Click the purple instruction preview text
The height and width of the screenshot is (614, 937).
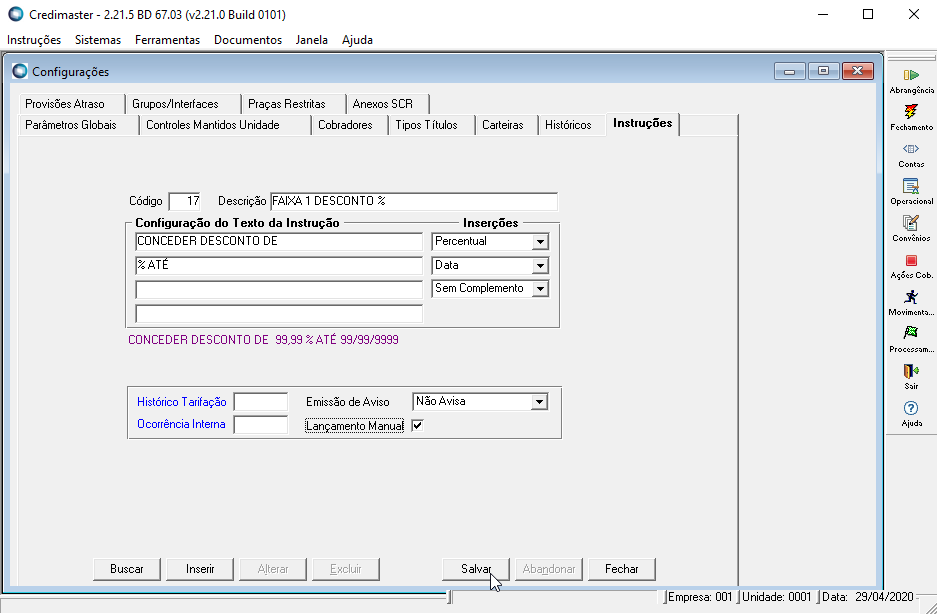click(264, 340)
